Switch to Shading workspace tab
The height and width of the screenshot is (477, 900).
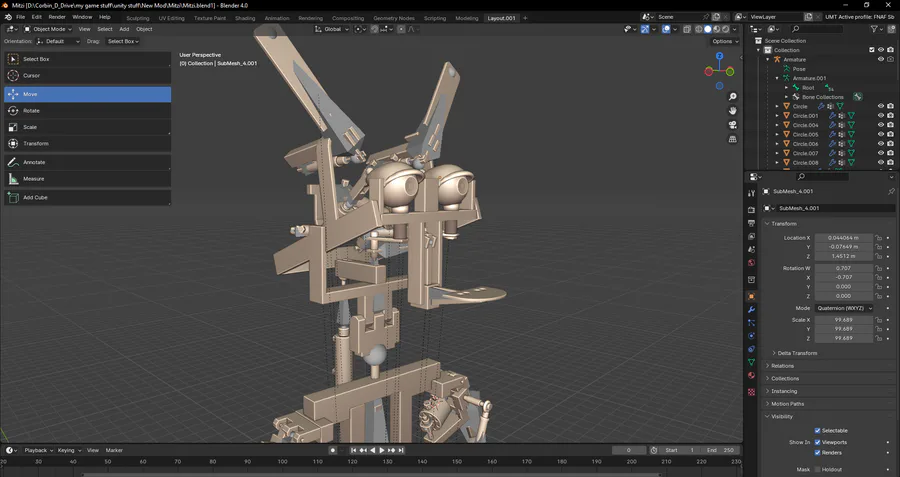(x=245, y=18)
